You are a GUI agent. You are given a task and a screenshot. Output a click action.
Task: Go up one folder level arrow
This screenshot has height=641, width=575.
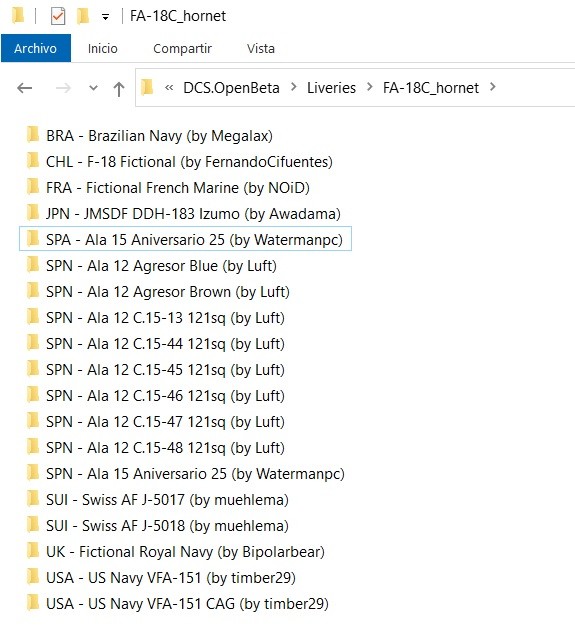119,88
